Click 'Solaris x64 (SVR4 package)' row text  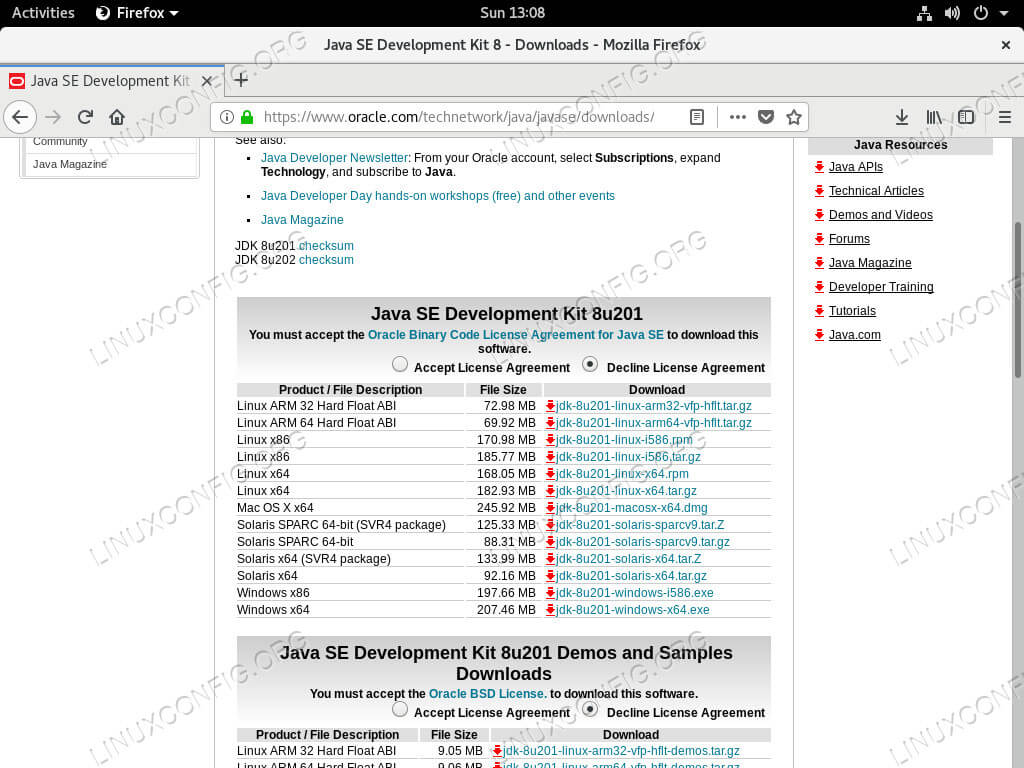(313, 559)
